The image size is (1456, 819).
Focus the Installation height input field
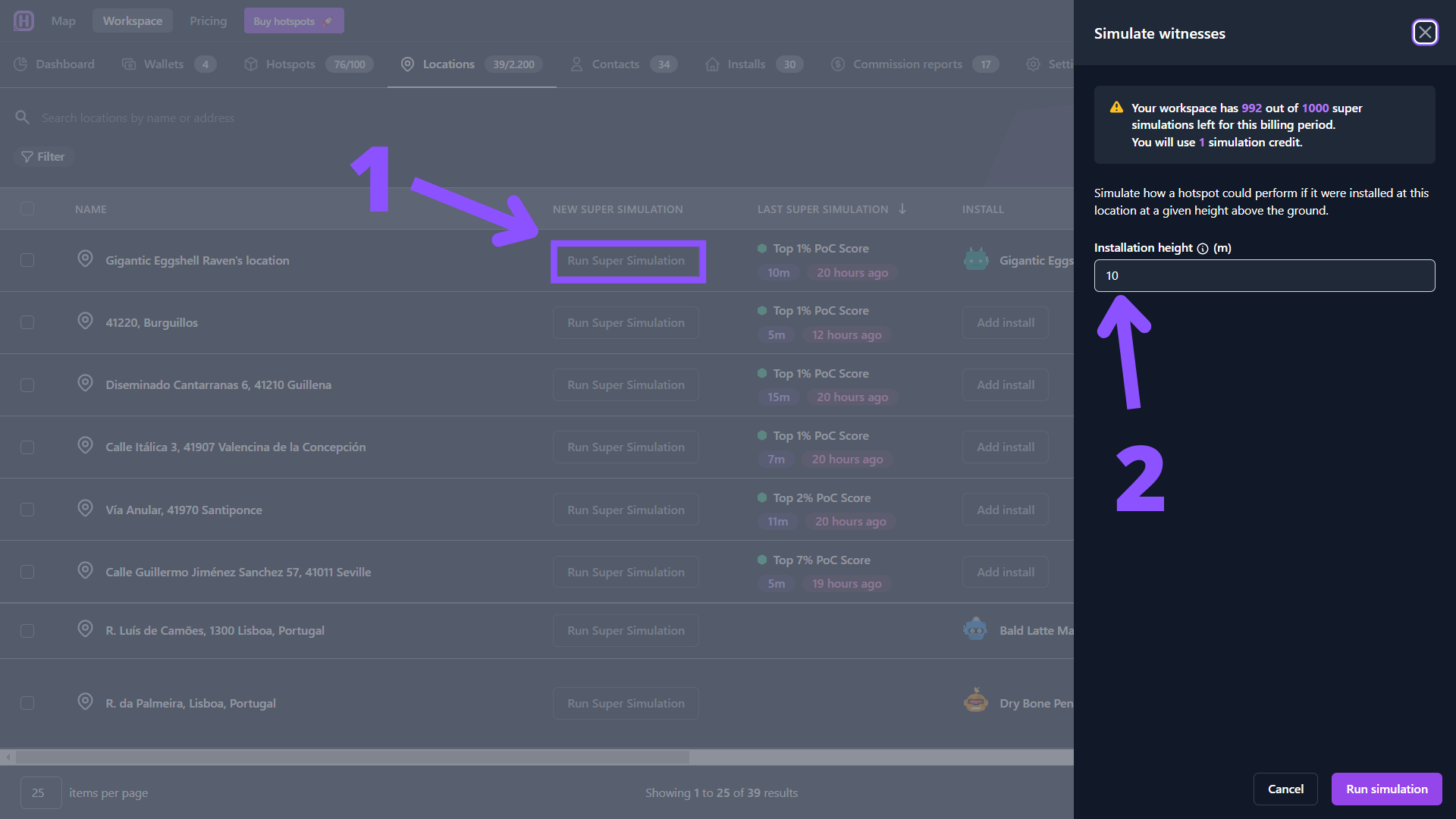coord(1264,275)
